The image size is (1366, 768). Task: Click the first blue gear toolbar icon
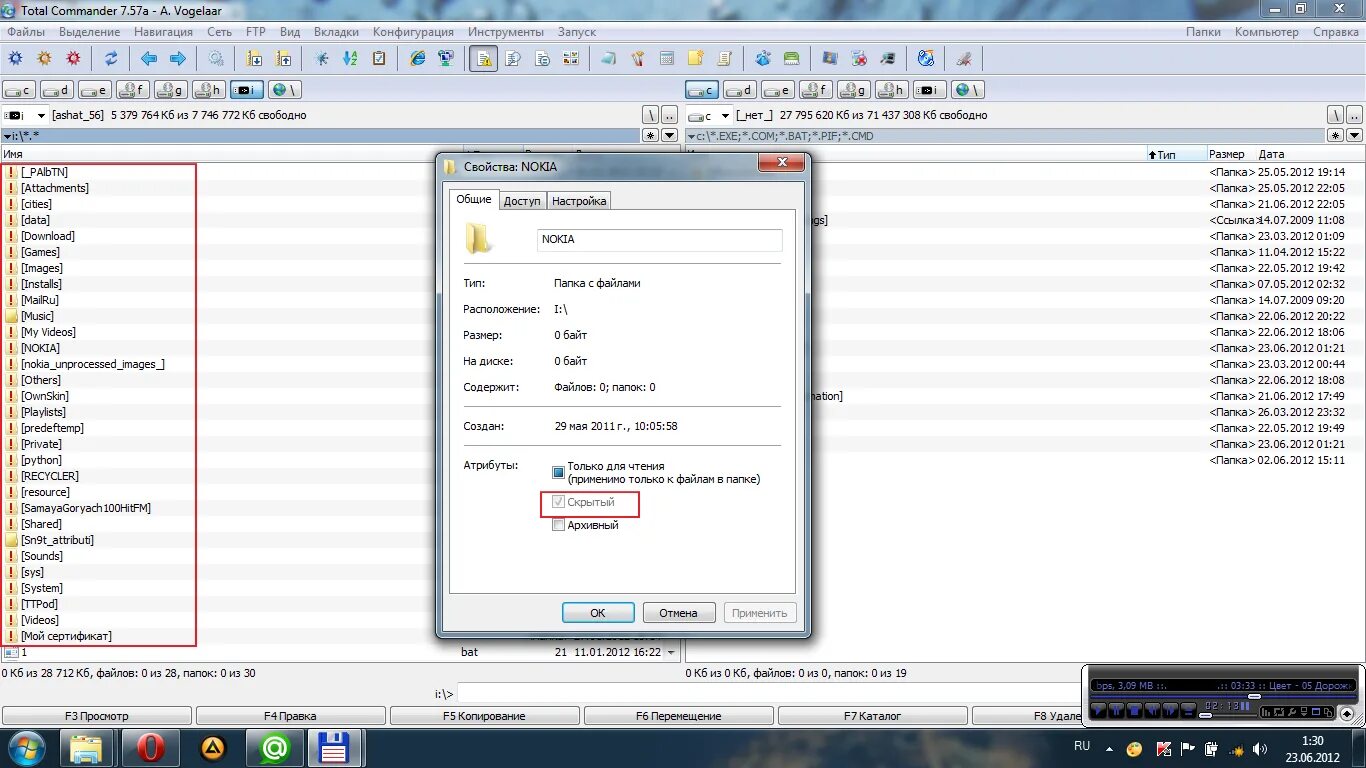tap(15, 59)
